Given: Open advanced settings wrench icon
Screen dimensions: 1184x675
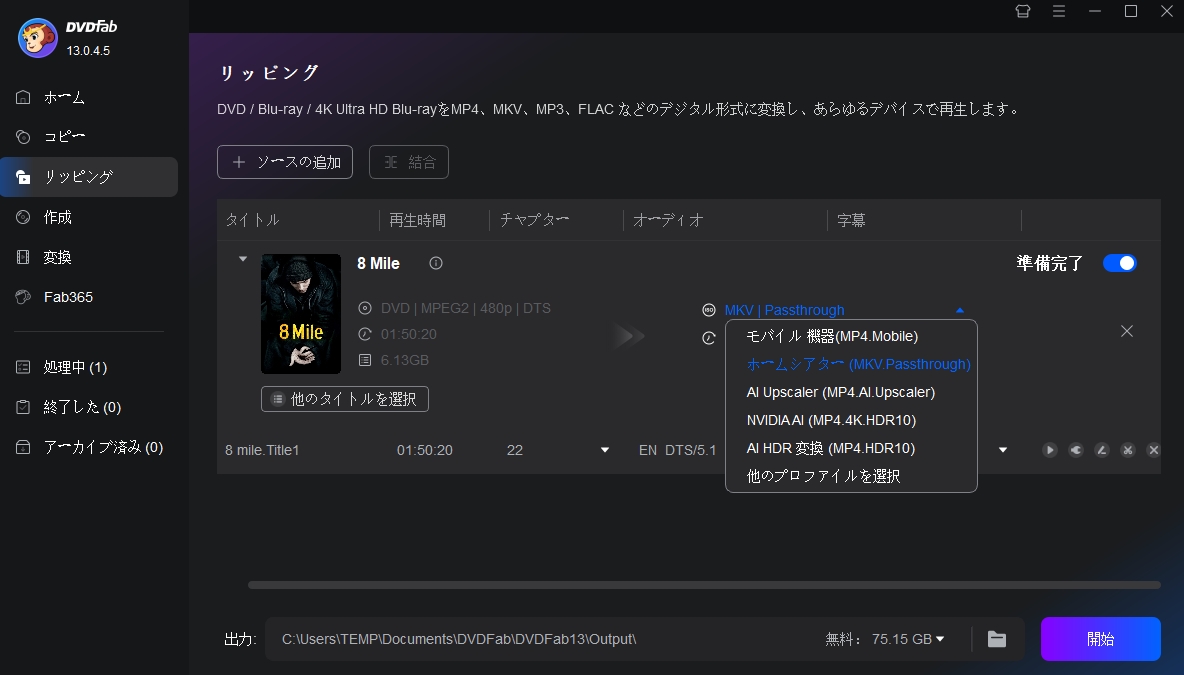Looking at the screenshot, I should [x=1076, y=450].
